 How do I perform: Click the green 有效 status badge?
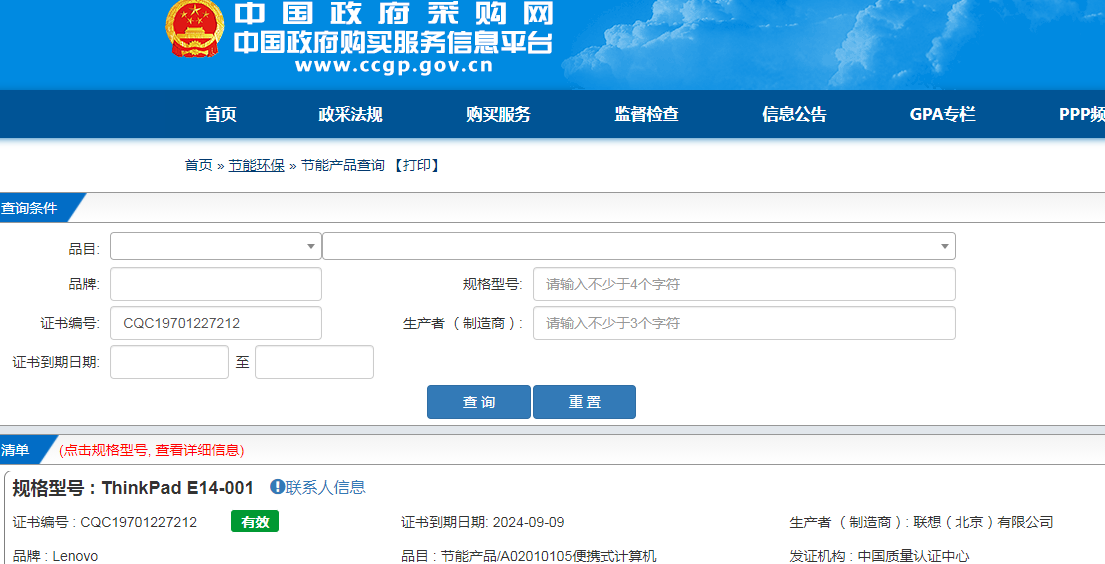click(255, 522)
